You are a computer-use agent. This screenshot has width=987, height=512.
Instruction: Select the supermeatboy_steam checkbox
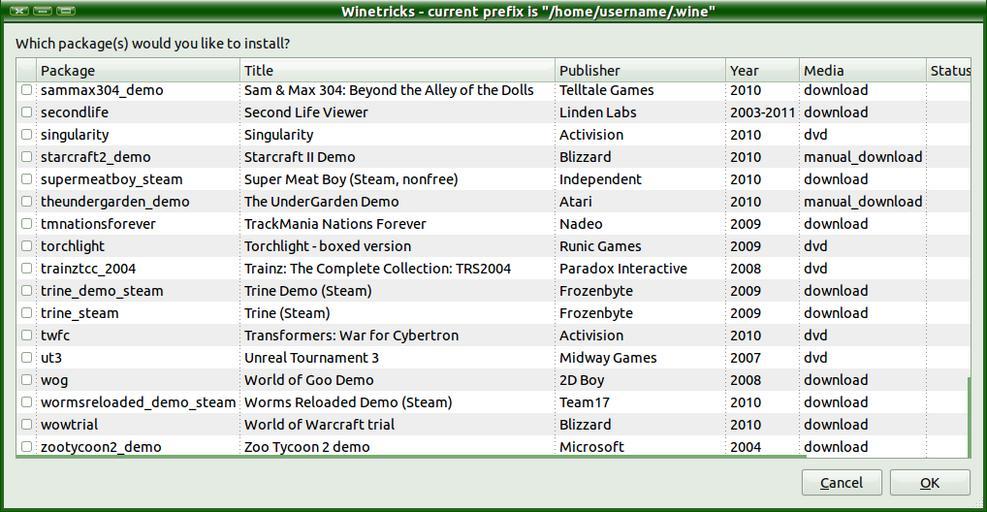(27, 179)
